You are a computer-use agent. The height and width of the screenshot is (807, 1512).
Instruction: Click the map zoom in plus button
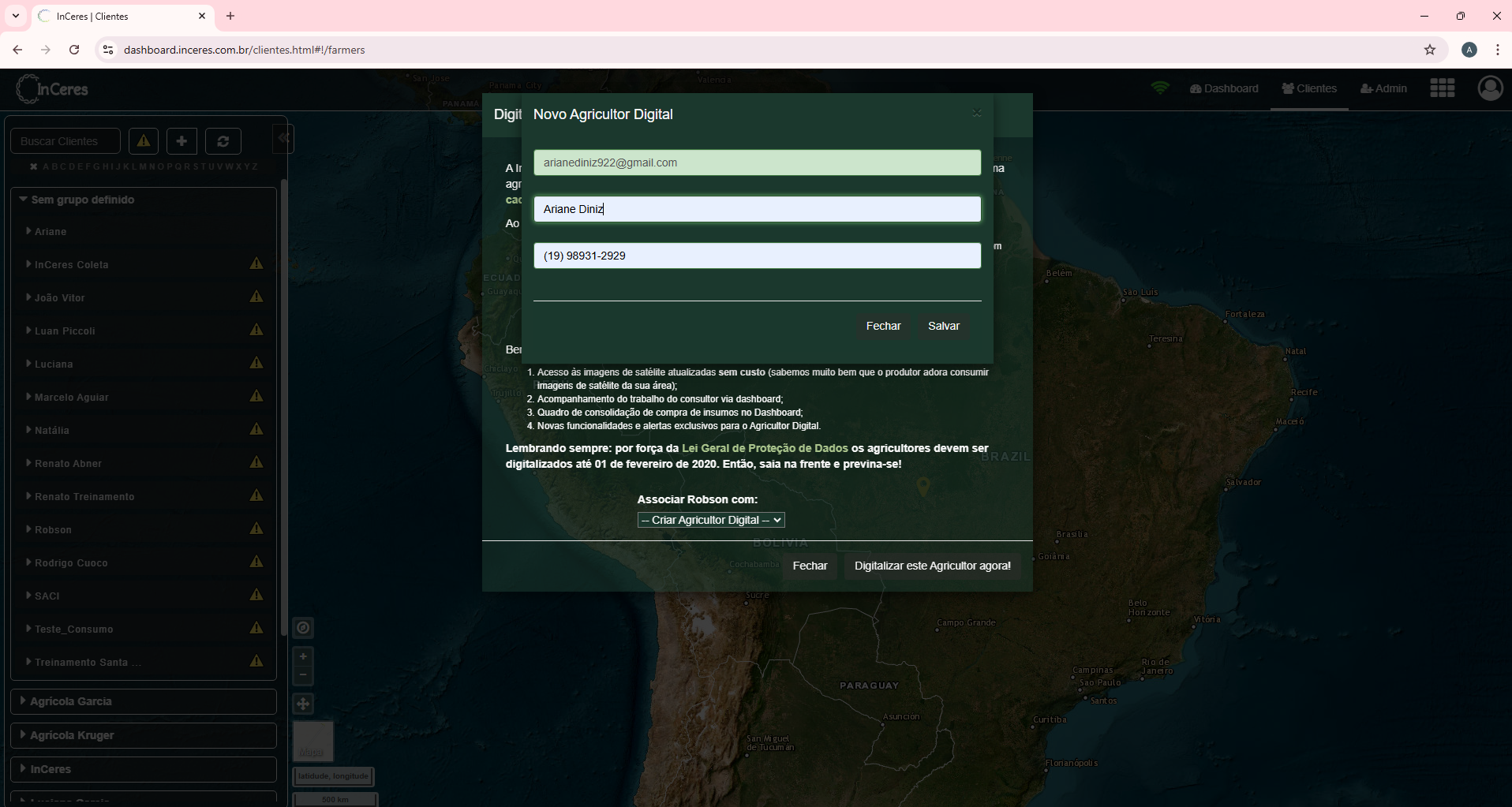point(303,656)
